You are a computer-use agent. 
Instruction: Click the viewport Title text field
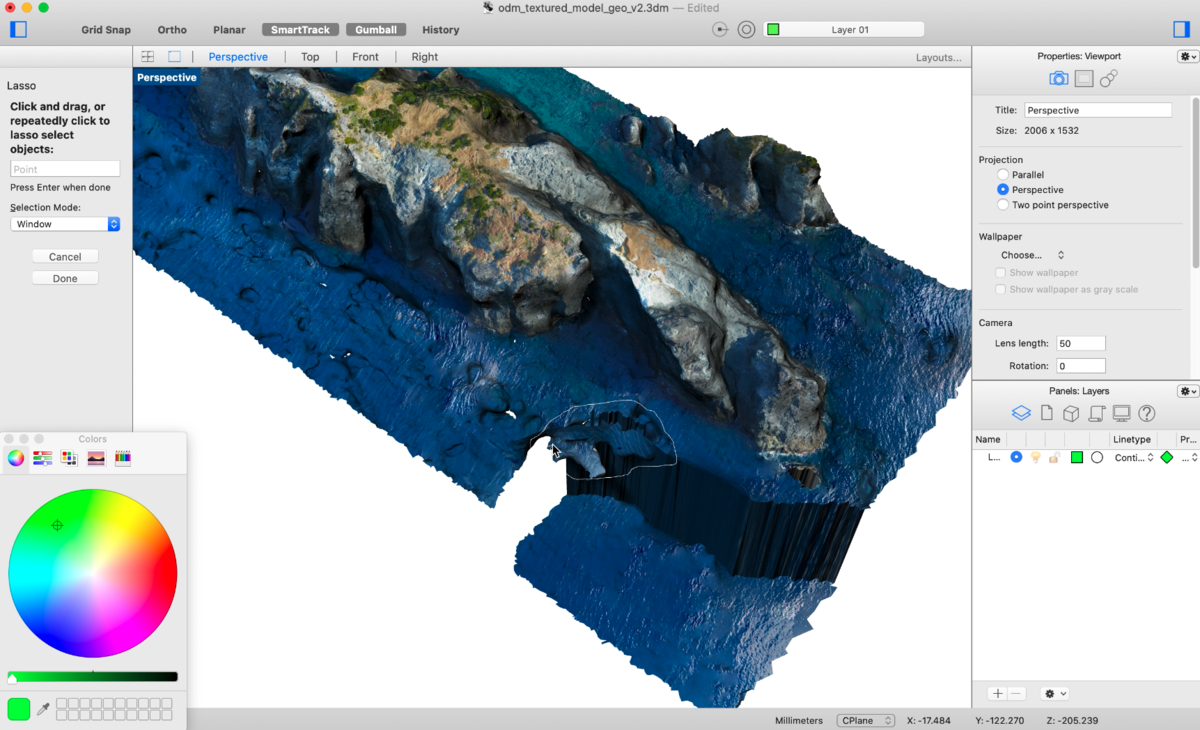[x=1097, y=110]
